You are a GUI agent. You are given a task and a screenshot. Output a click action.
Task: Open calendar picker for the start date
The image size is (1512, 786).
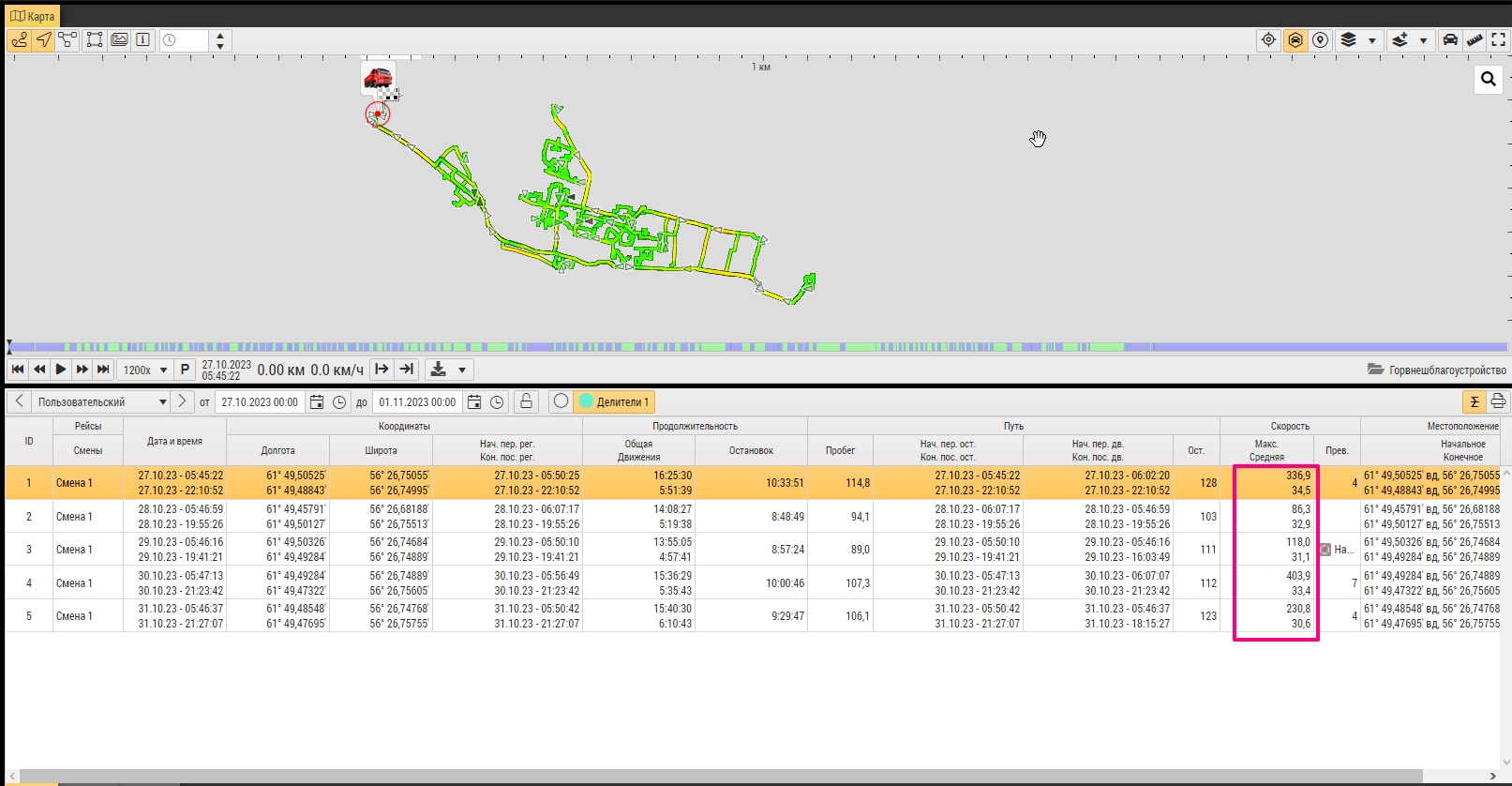pyautogui.click(x=317, y=402)
